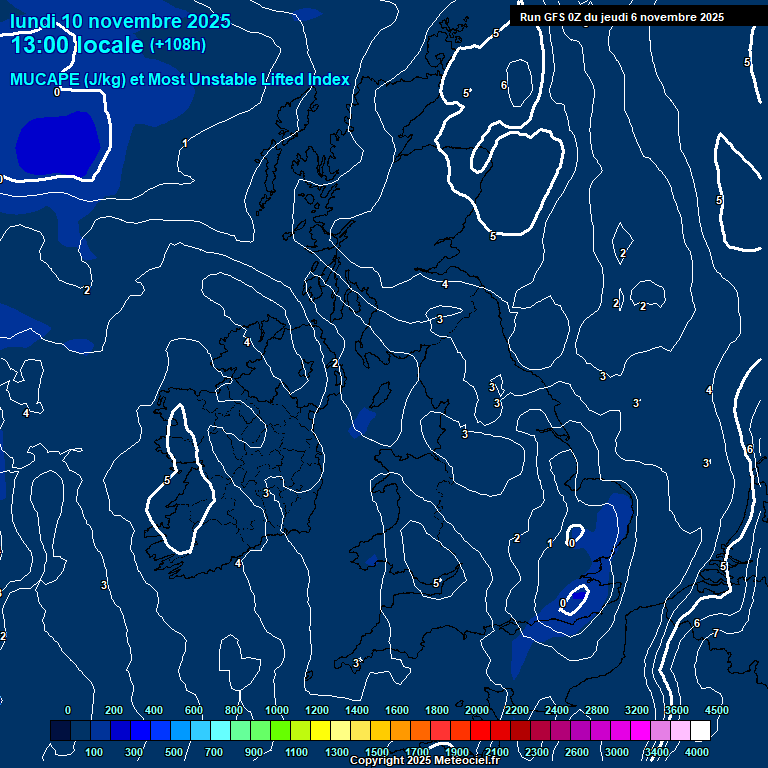Click the '4000' legend value
Screen dimensions: 768x768
(x=696, y=752)
